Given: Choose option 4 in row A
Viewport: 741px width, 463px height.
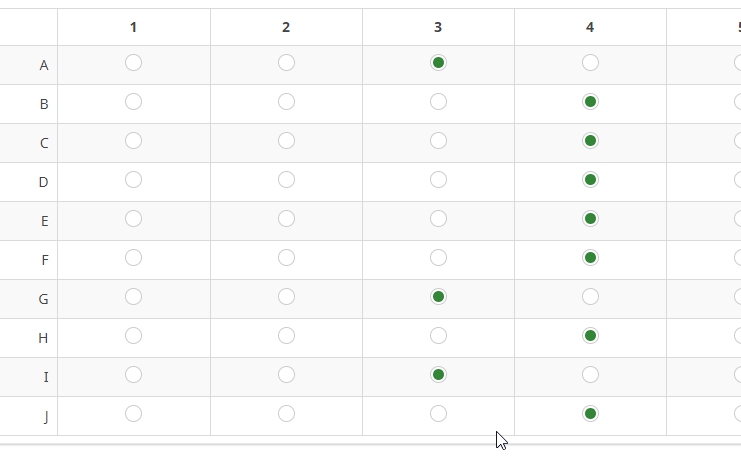Looking at the screenshot, I should (x=590, y=63).
